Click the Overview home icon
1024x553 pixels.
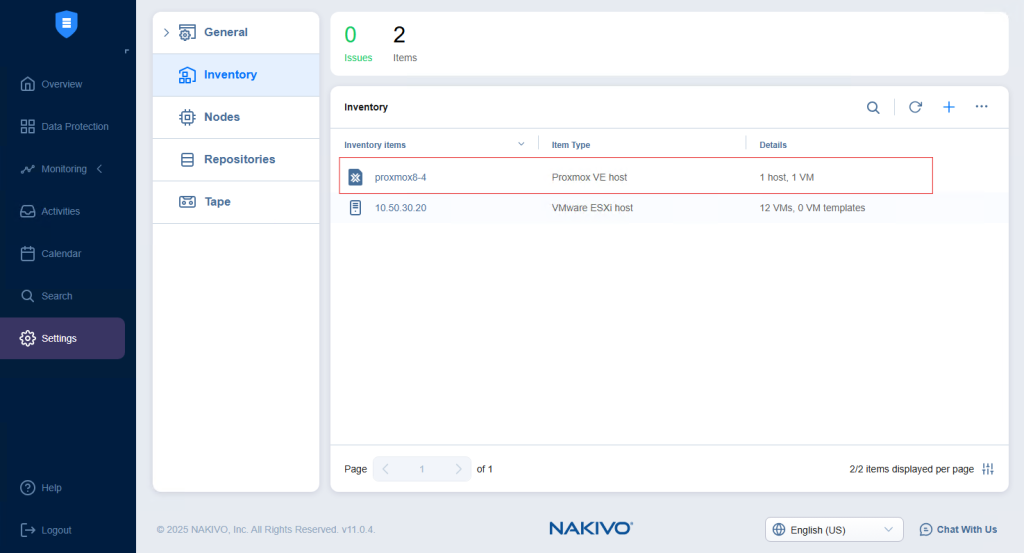pyautogui.click(x=27, y=84)
